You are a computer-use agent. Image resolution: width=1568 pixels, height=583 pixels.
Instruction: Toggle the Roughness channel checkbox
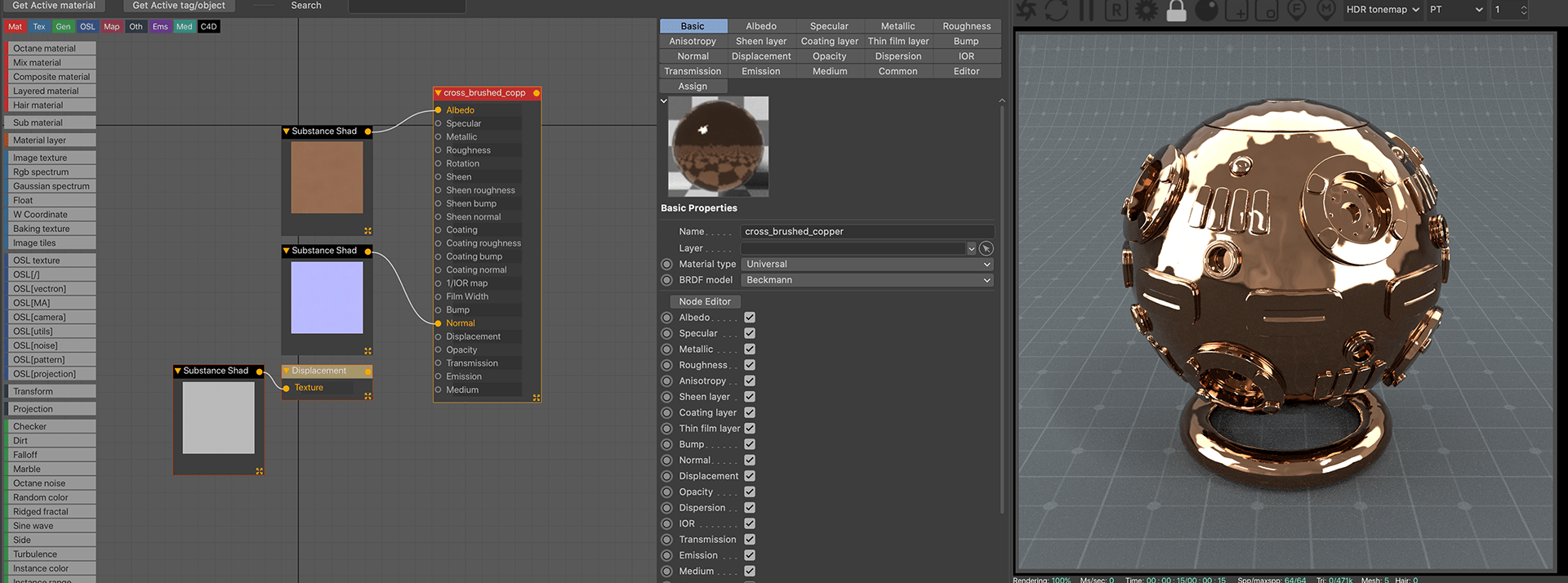(x=750, y=365)
